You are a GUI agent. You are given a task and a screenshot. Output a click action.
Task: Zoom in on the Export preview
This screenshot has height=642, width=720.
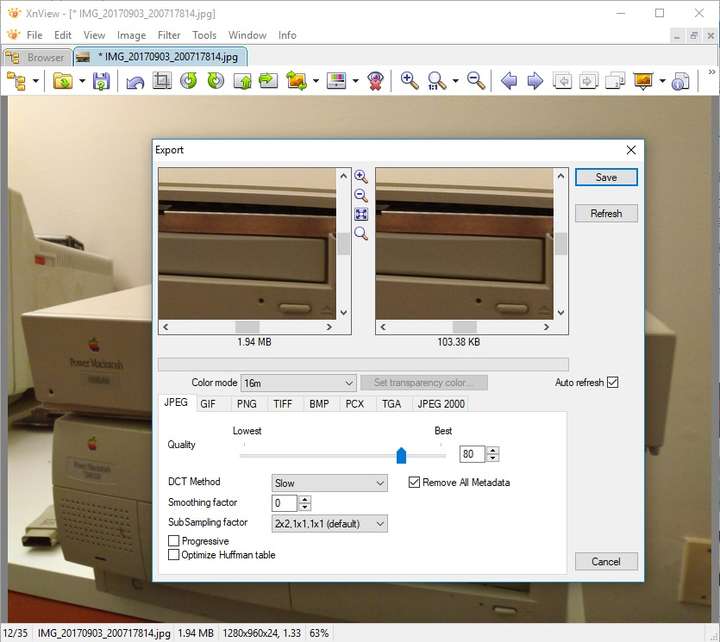(361, 177)
